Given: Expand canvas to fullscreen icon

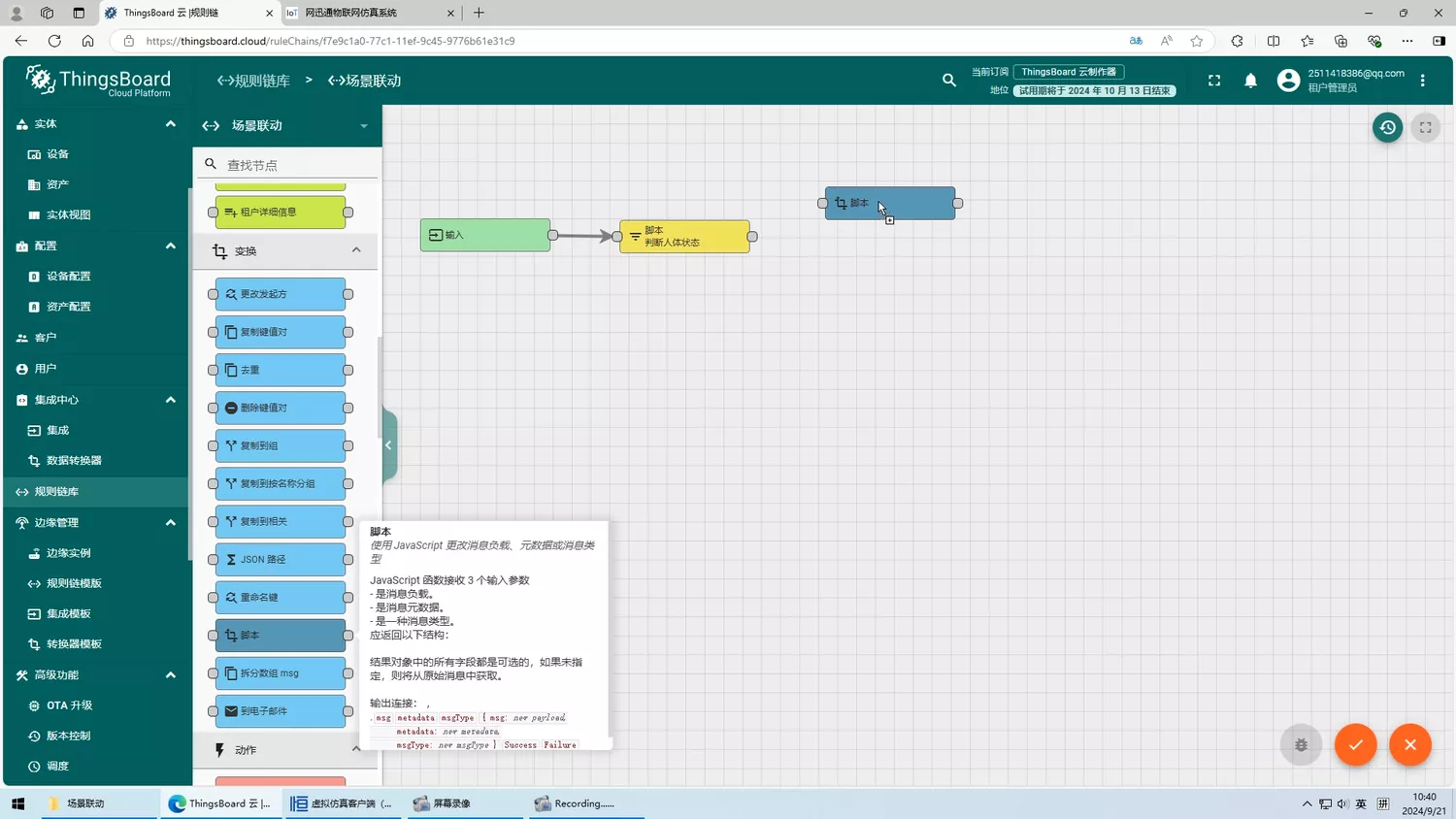Looking at the screenshot, I should tap(1425, 127).
